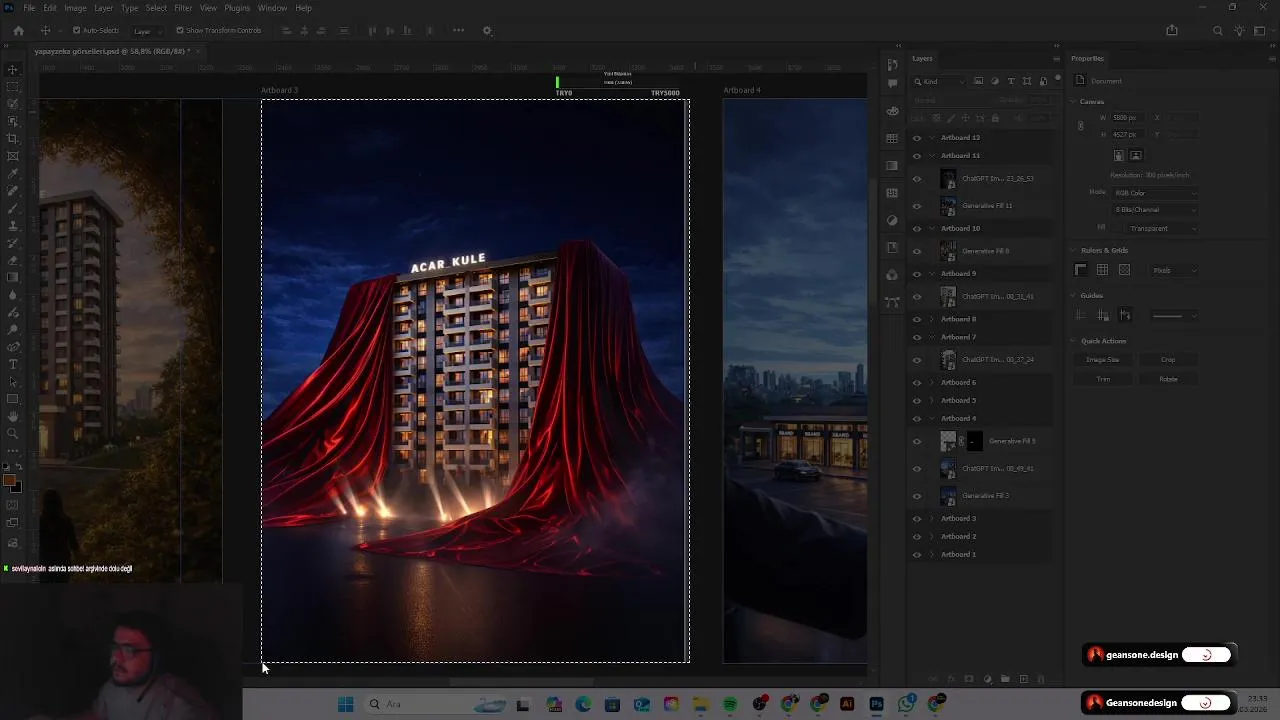Open the Image menu
Screen dimensions: 1280x720
click(75, 8)
